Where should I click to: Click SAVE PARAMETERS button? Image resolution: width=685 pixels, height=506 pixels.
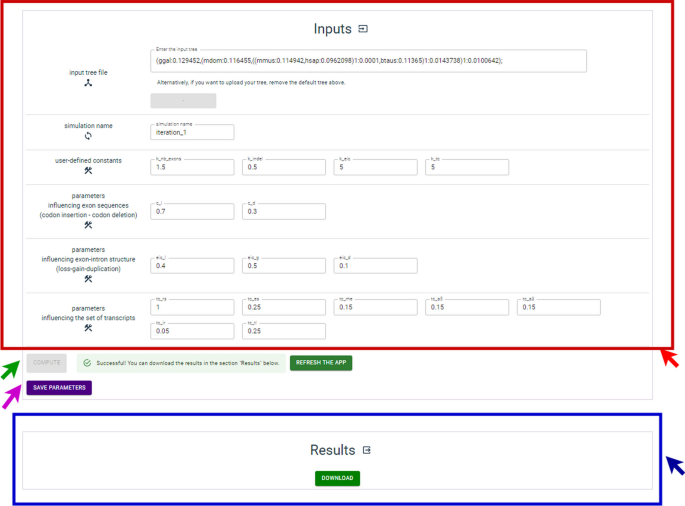click(x=59, y=388)
